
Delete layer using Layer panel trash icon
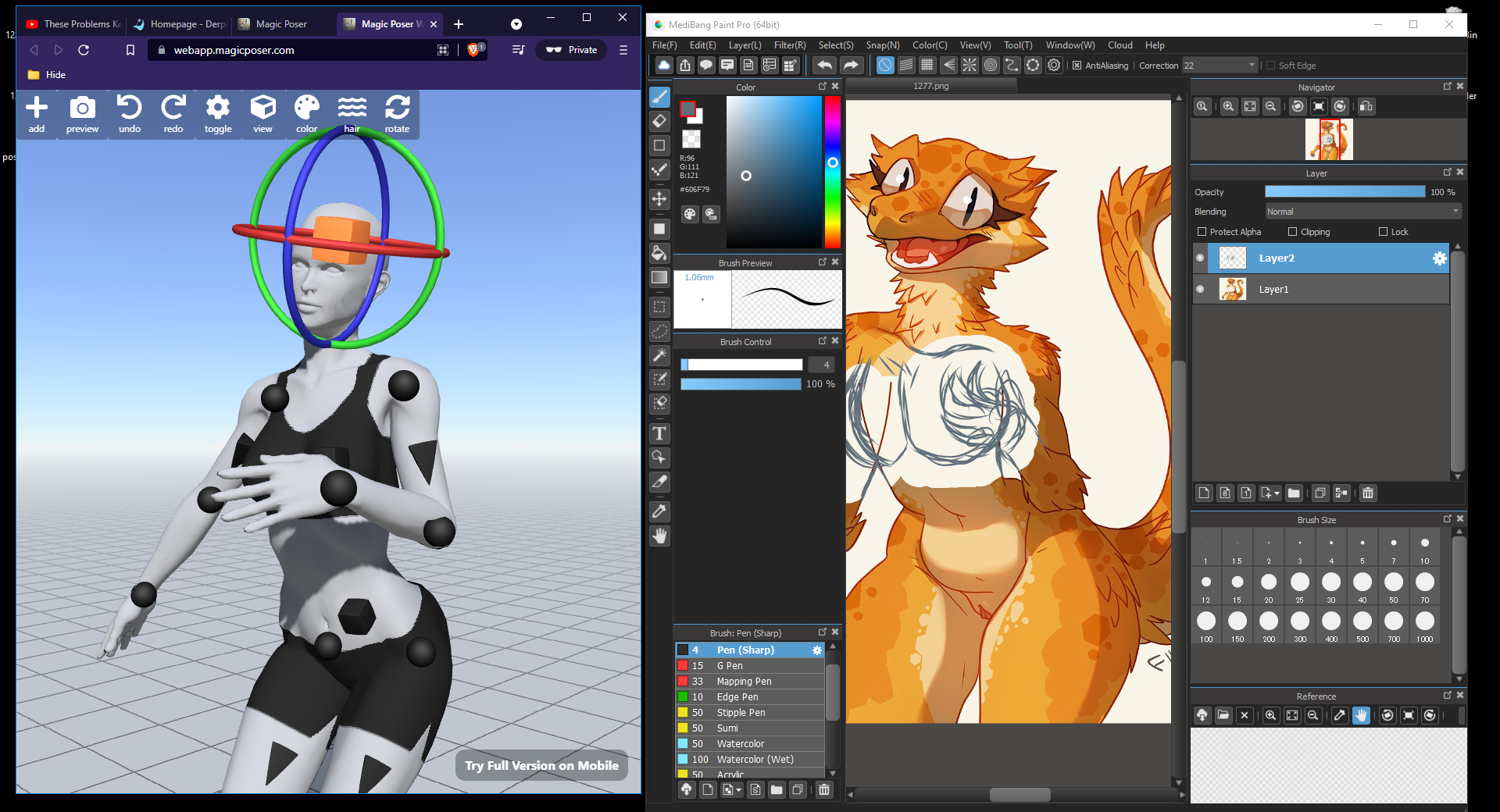click(x=1368, y=493)
